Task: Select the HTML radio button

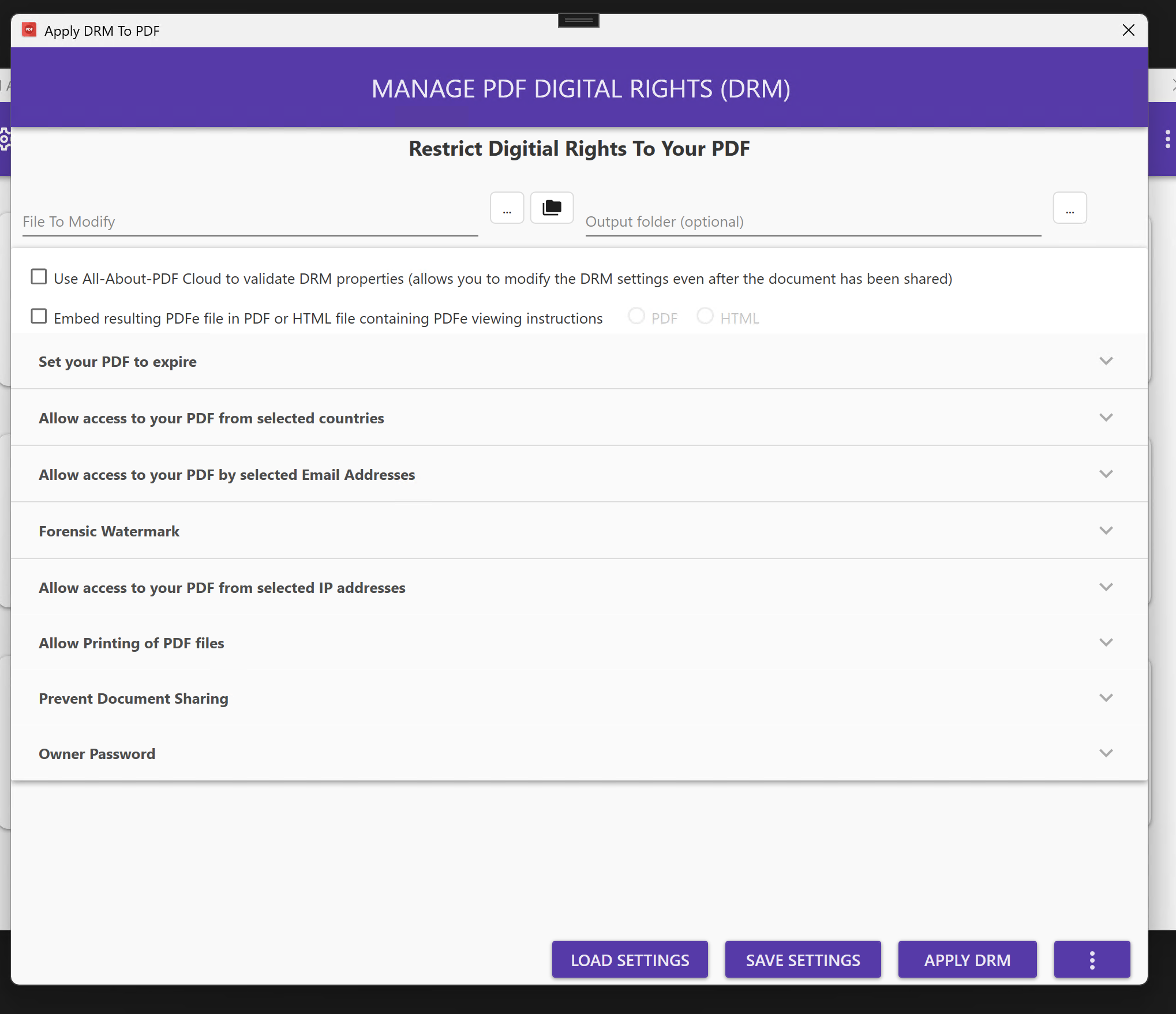Action: (705, 317)
